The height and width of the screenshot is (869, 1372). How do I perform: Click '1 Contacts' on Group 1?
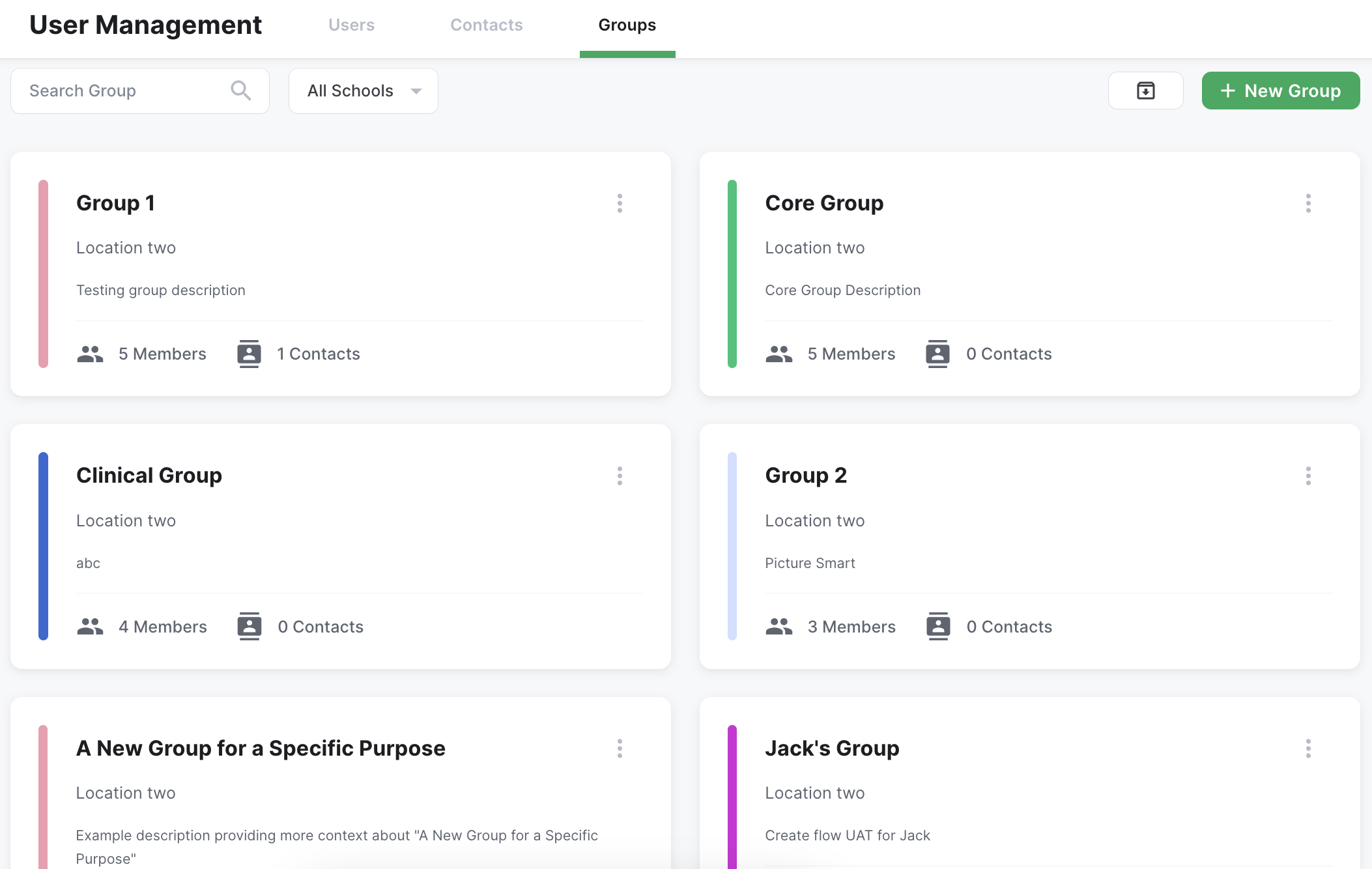(319, 354)
